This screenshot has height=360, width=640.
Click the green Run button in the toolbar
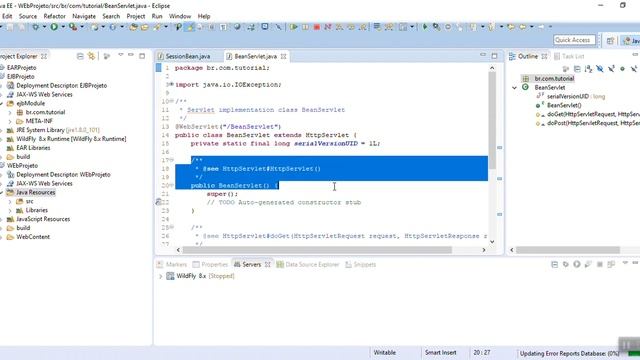click(54, 27)
